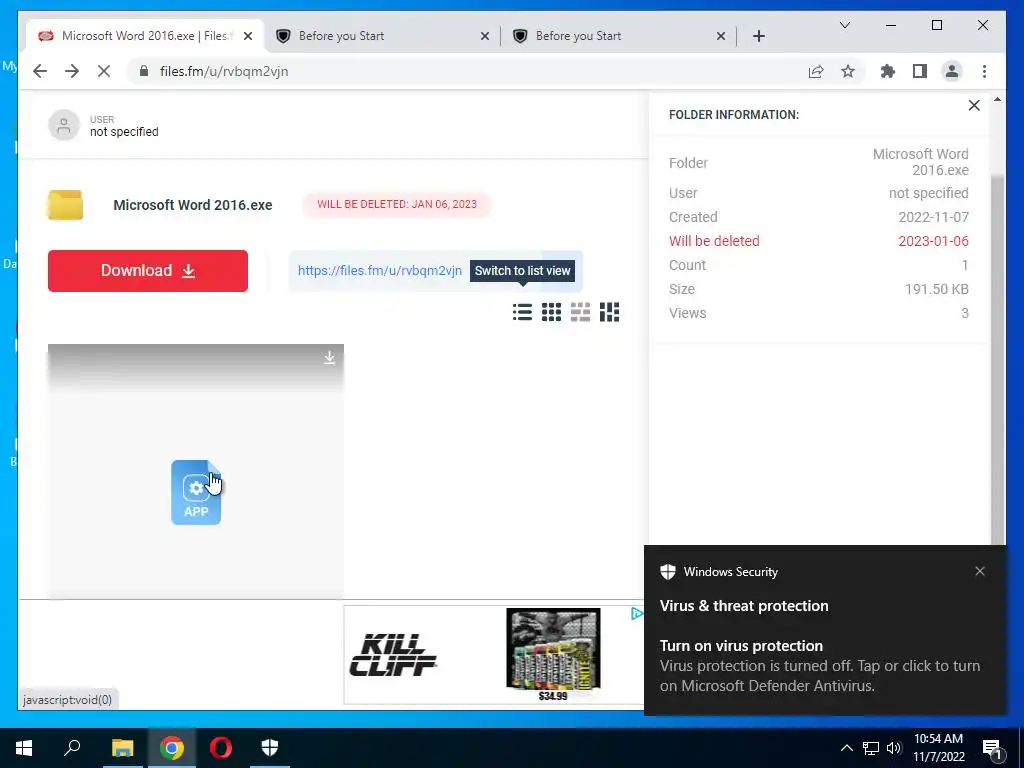The height and width of the screenshot is (768, 1024).
Task: Click the volume tray icon
Action: (x=894, y=748)
